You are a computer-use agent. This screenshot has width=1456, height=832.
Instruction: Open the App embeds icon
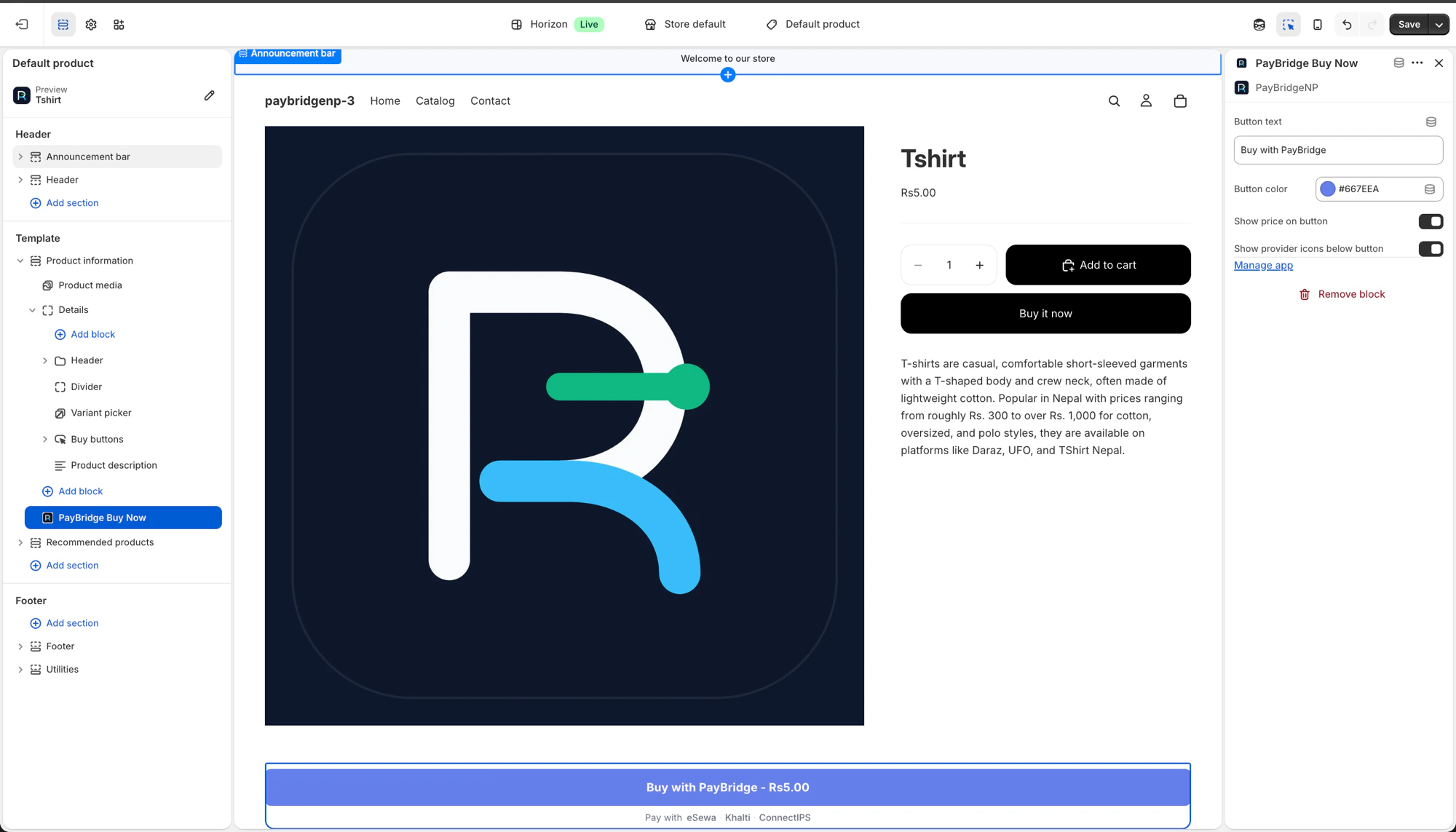coord(119,24)
